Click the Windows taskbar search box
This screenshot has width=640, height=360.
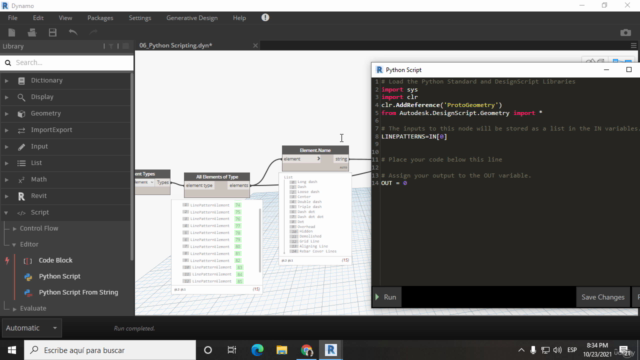pos(110,350)
